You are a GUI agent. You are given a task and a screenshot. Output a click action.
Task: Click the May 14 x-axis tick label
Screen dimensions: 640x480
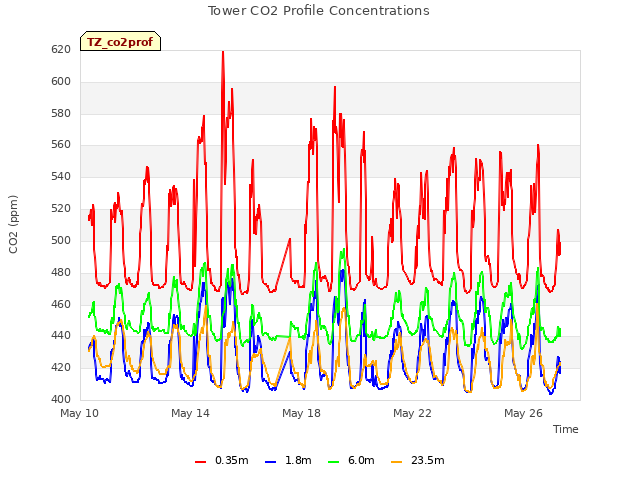tap(191, 413)
